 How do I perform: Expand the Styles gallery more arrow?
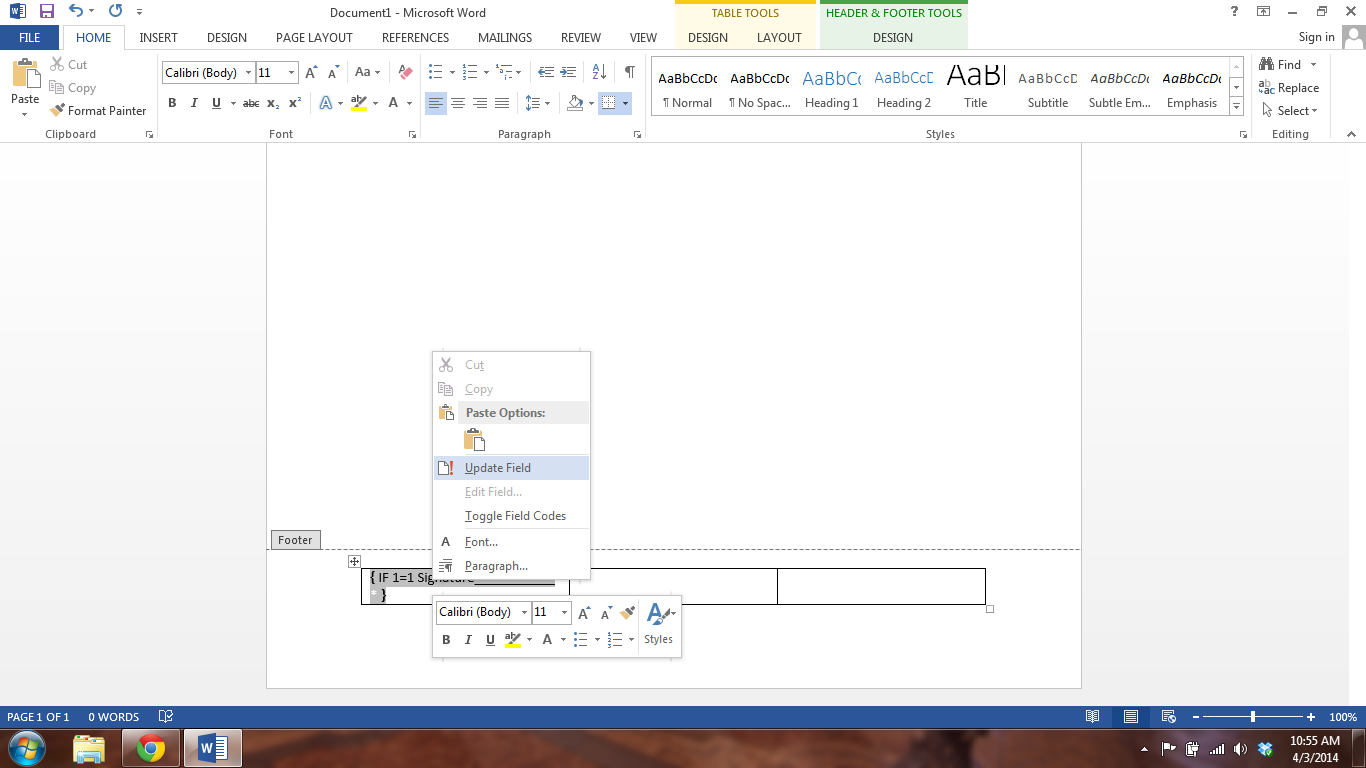[x=1237, y=108]
